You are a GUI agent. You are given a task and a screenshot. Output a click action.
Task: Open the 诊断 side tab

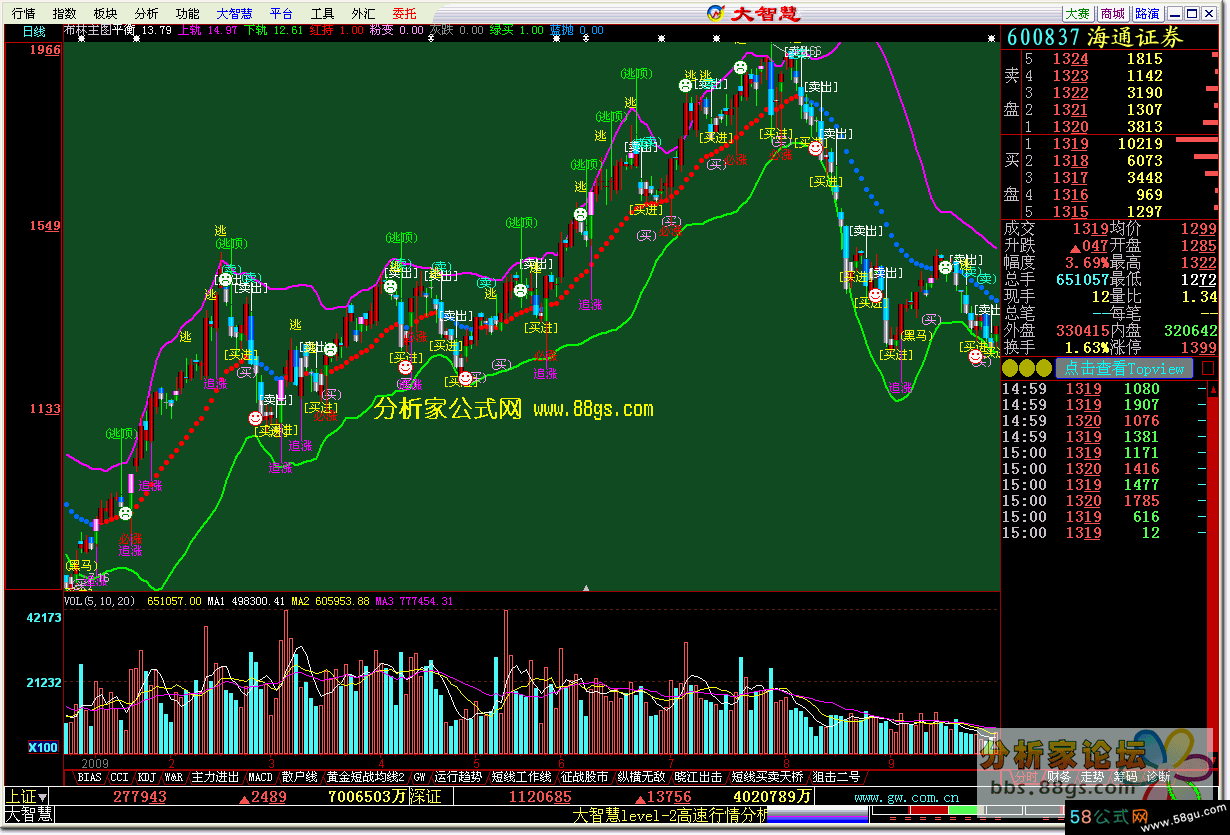coord(1158,776)
